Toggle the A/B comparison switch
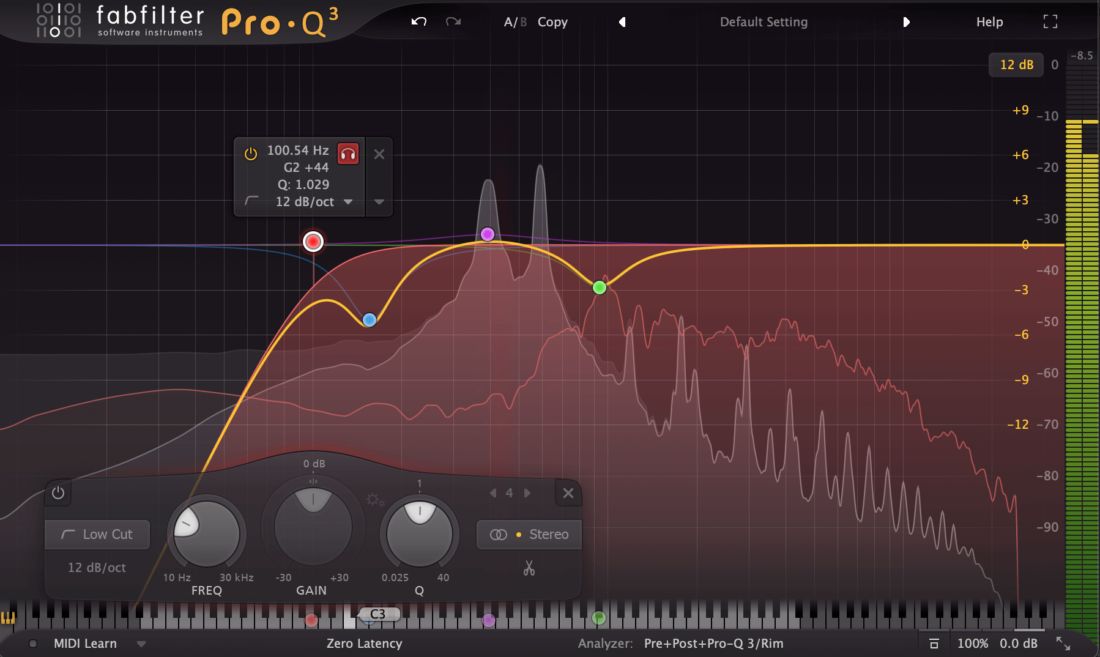This screenshot has height=657, width=1100. (515, 22)
